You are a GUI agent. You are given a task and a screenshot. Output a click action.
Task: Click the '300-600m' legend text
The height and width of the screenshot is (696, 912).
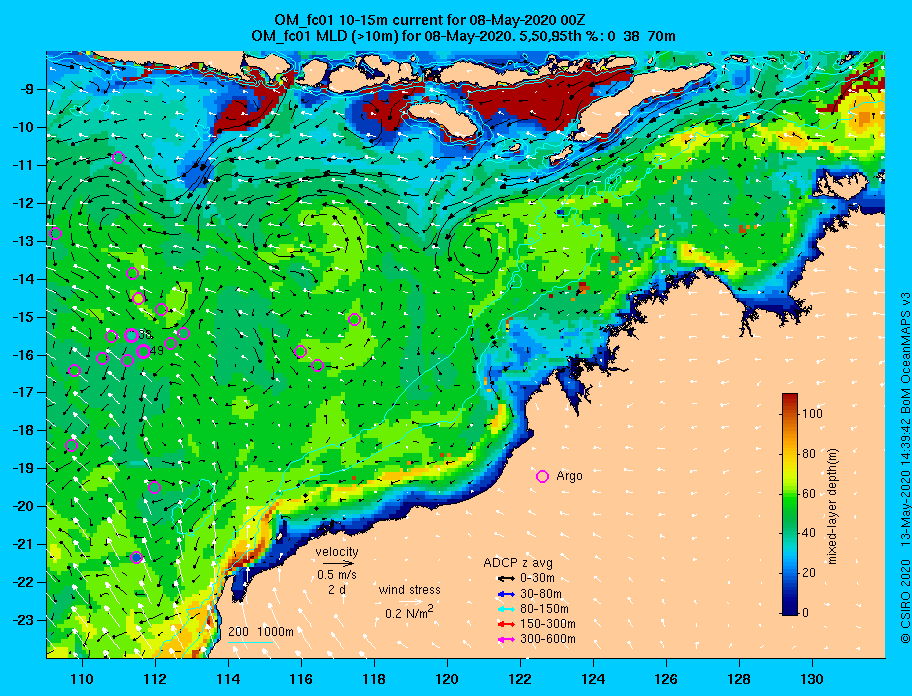547,640
